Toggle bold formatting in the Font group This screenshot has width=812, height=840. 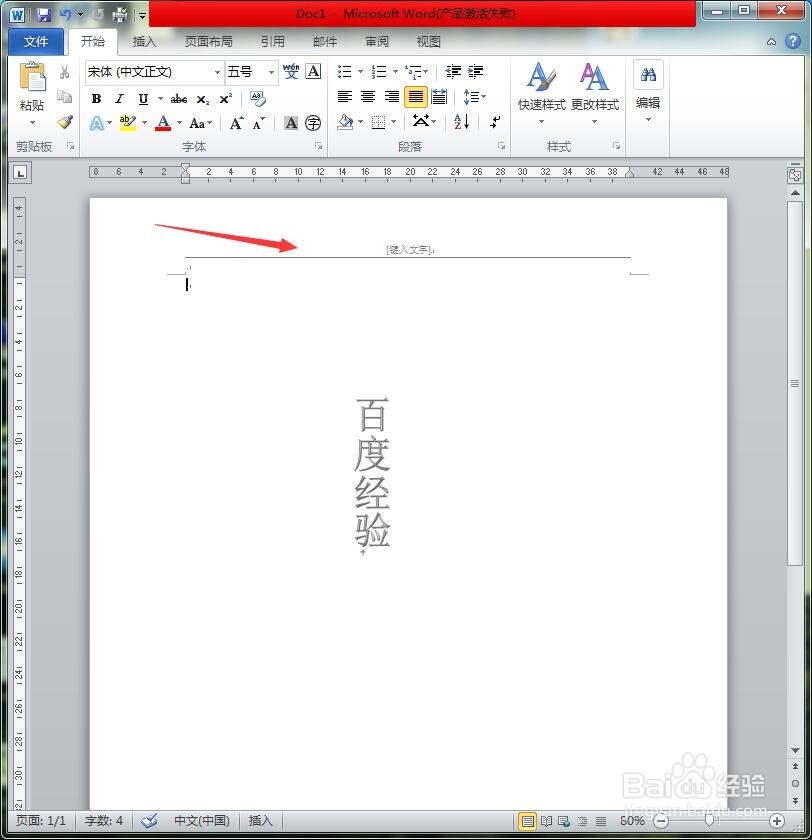96,97
